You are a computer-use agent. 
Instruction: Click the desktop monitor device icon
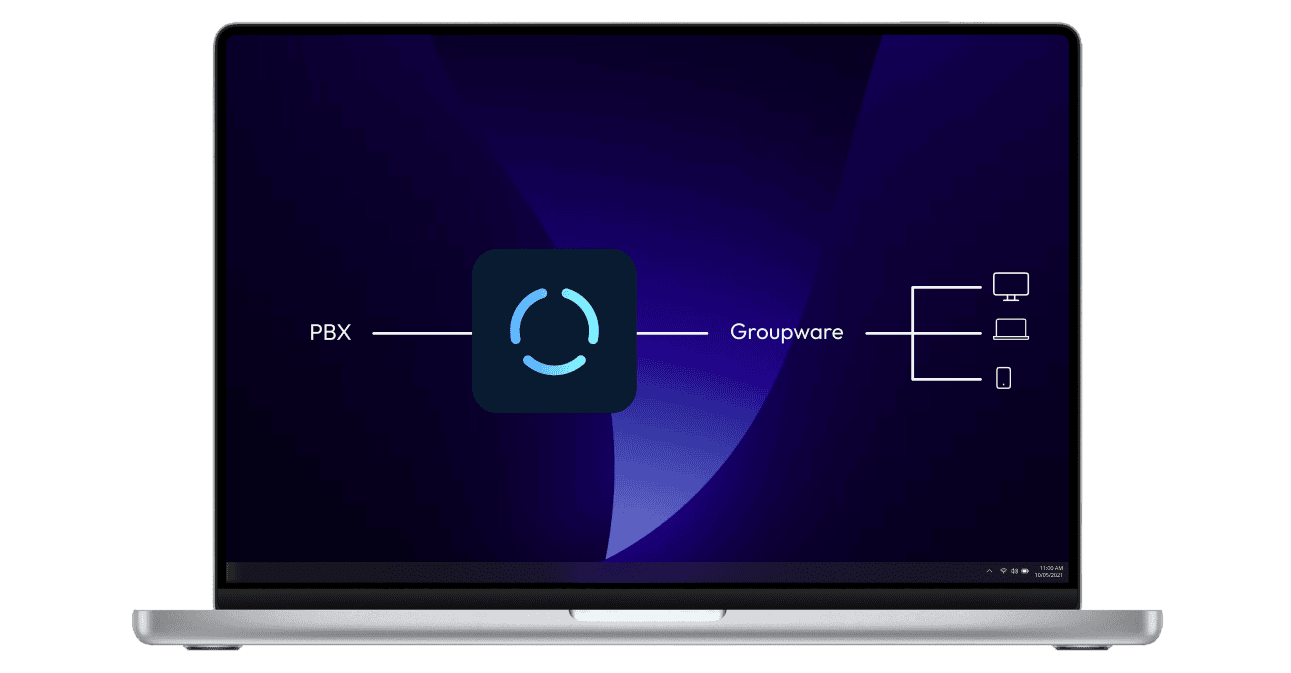(x=1010, y=286)
